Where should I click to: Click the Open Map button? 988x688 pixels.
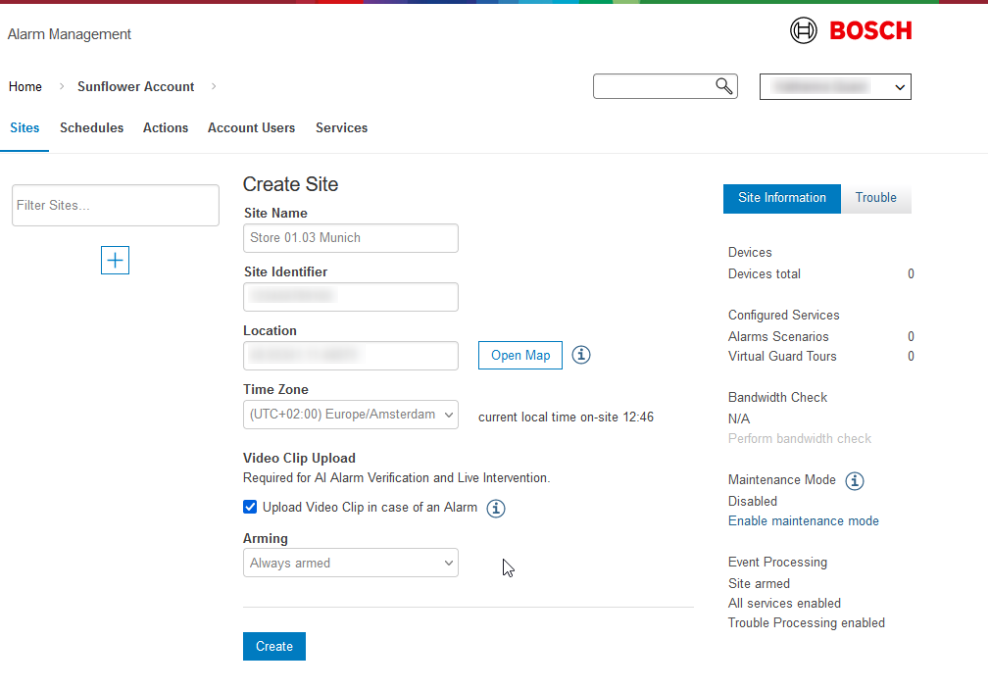(x=520, y=355)
